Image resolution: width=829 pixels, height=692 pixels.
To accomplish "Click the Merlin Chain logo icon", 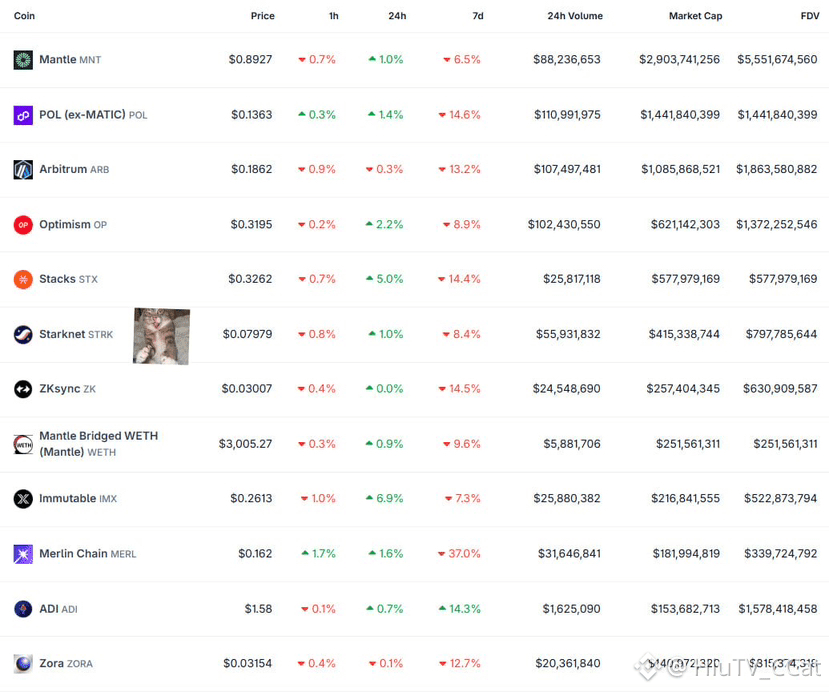I will 23,553.
